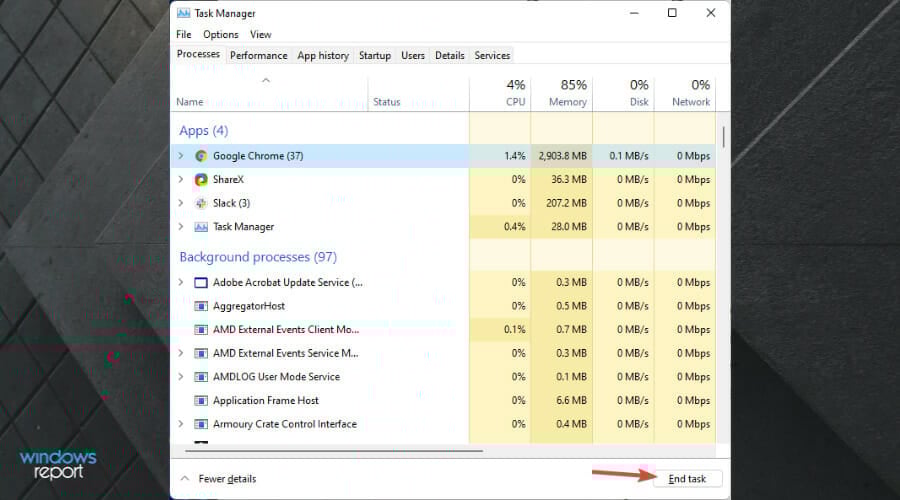
Task: Click the Background processes (97) heading
Action: (x=258, y=257)
